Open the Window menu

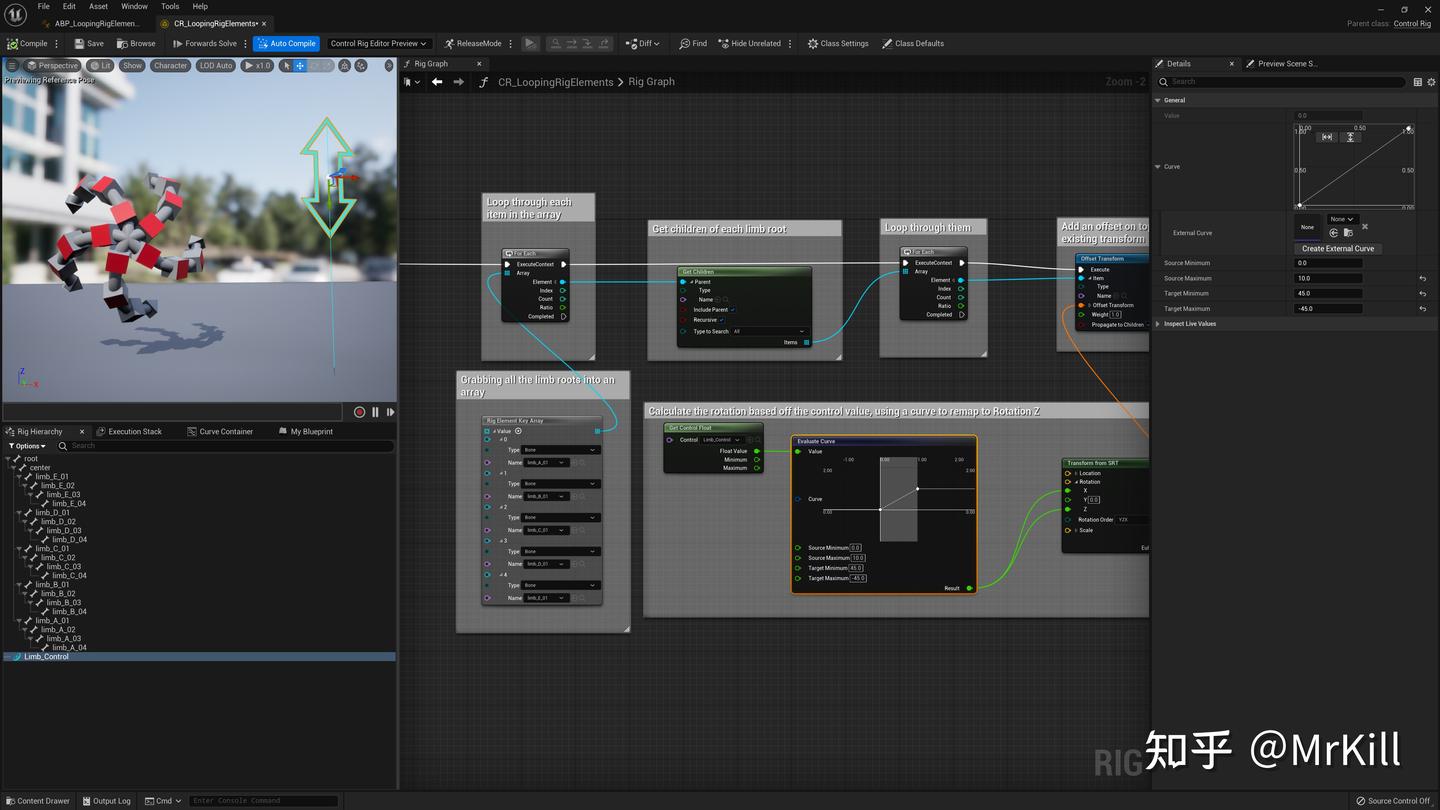point(134,6)
